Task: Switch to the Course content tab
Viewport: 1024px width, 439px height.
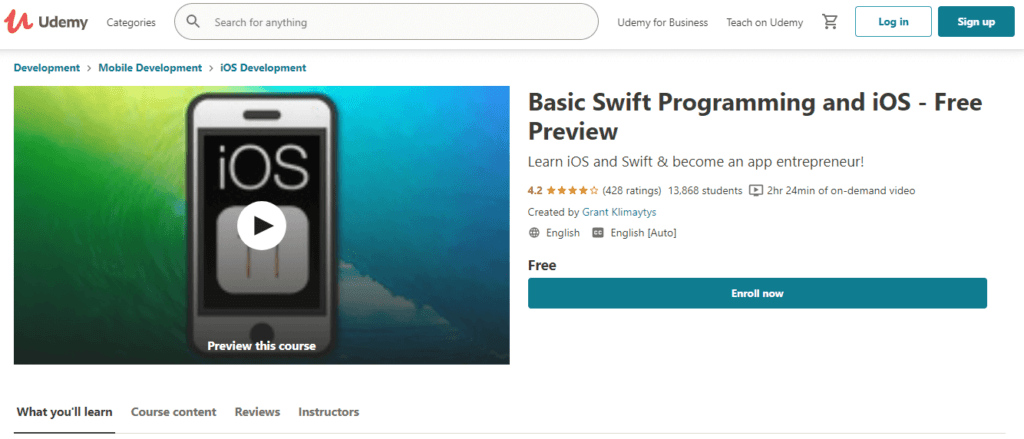Action: tap(174, 412)
